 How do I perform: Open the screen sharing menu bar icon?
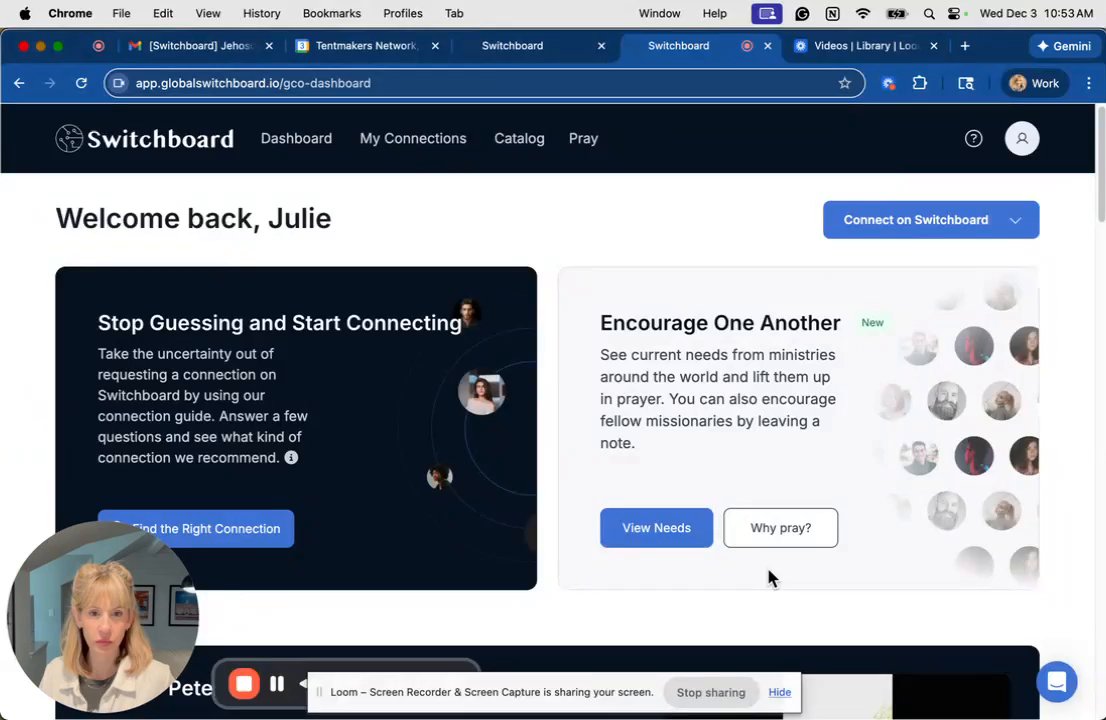coord(767,13)
